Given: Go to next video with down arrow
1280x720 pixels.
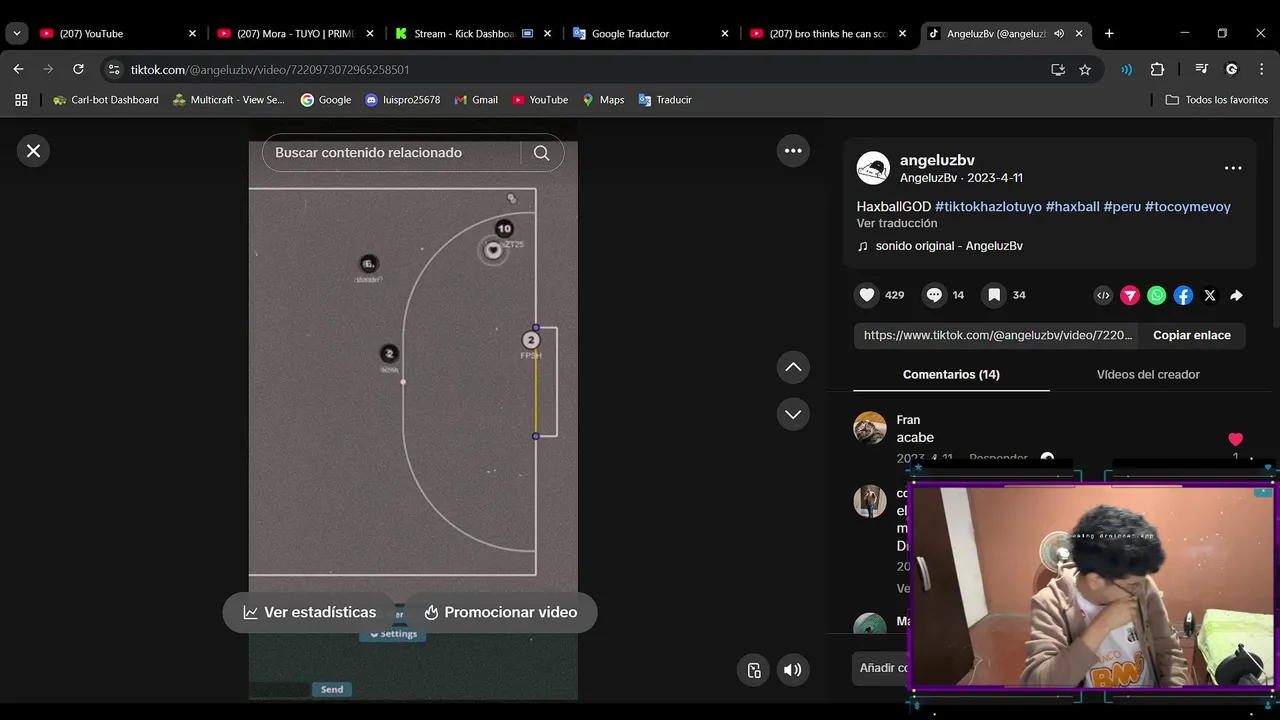Looking at the screenshot, I should [793, 414].
